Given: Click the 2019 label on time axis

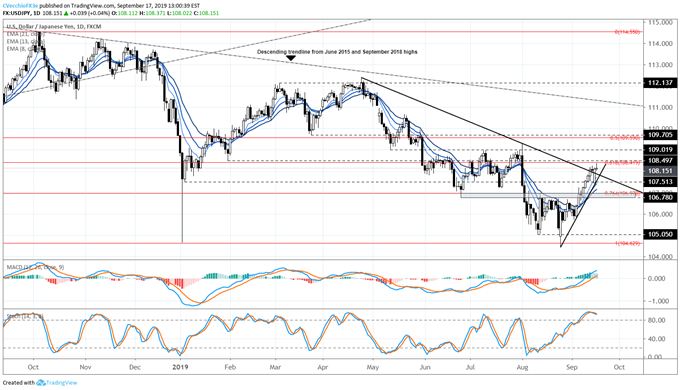Looking at the screenshot, I should tap(180, 367).
